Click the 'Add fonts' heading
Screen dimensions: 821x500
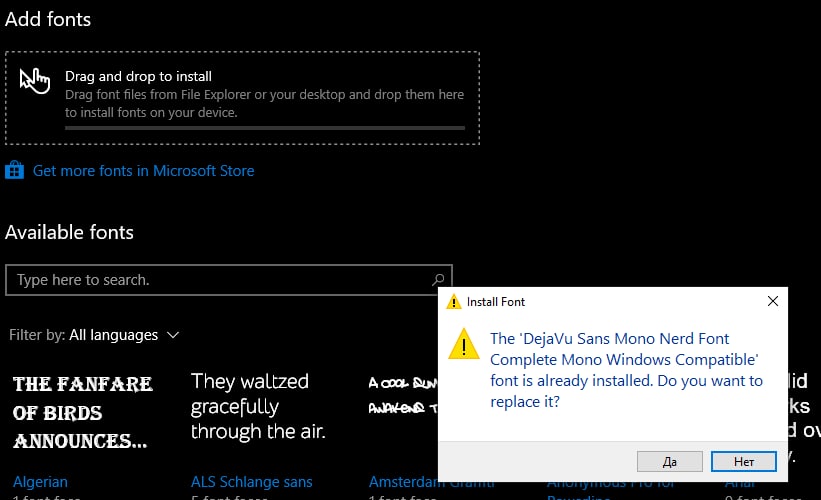[48, 19]
